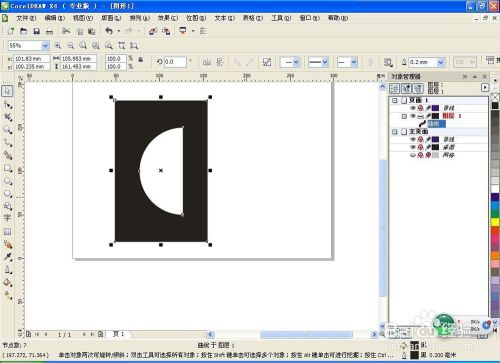Image resolution: width=500 pixels, height=363 pixels.
Task: Click the yellow swatch in color palette
Action: (495, 222)
